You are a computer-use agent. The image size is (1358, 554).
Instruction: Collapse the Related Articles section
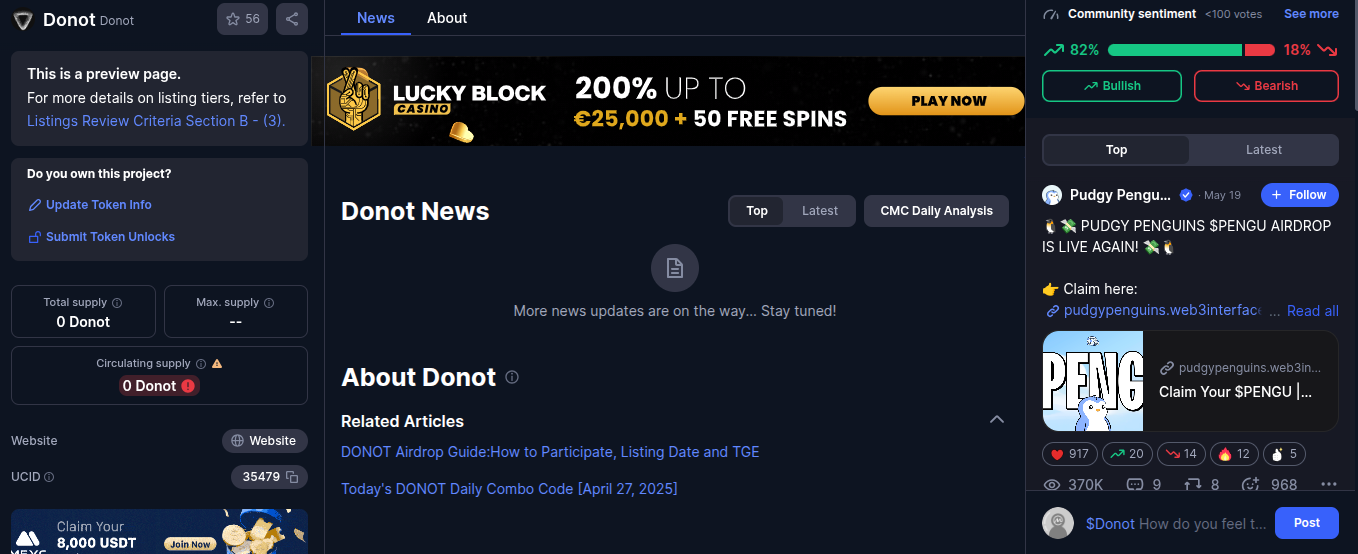click(997, 419)
